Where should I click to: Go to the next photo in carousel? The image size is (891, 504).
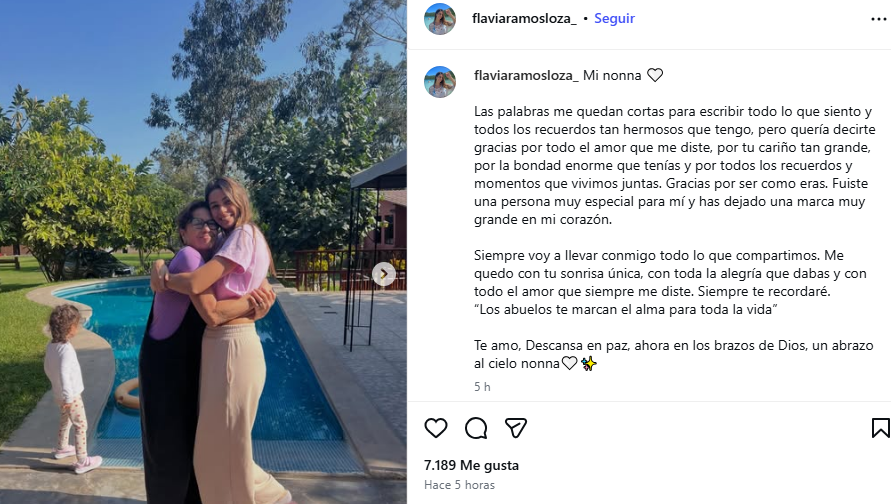pos(384,274)
